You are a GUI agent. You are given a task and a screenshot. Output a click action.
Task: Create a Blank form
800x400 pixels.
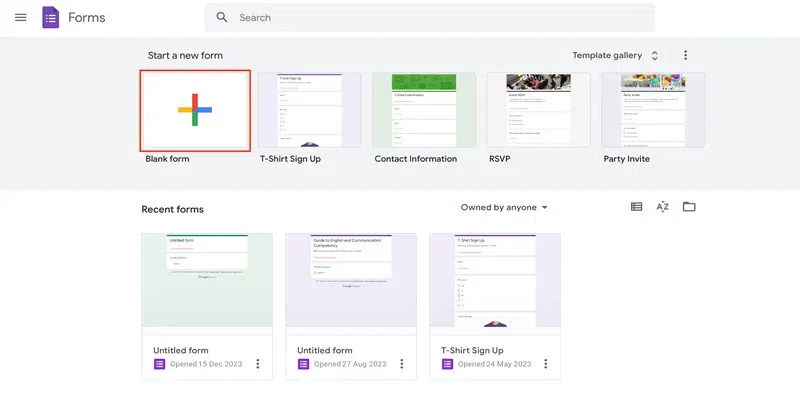[195, 111]
